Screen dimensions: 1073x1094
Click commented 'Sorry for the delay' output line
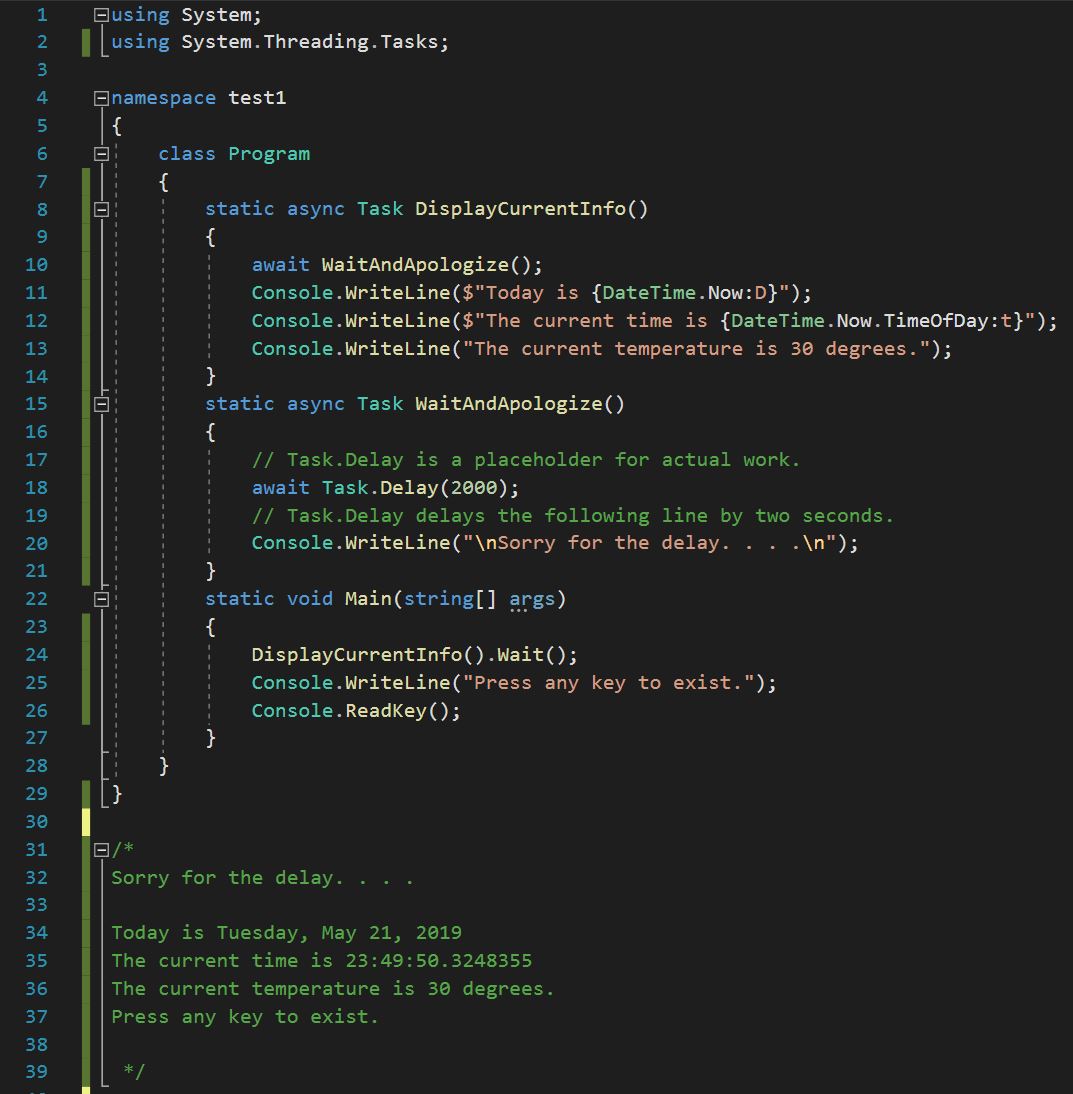262,878
